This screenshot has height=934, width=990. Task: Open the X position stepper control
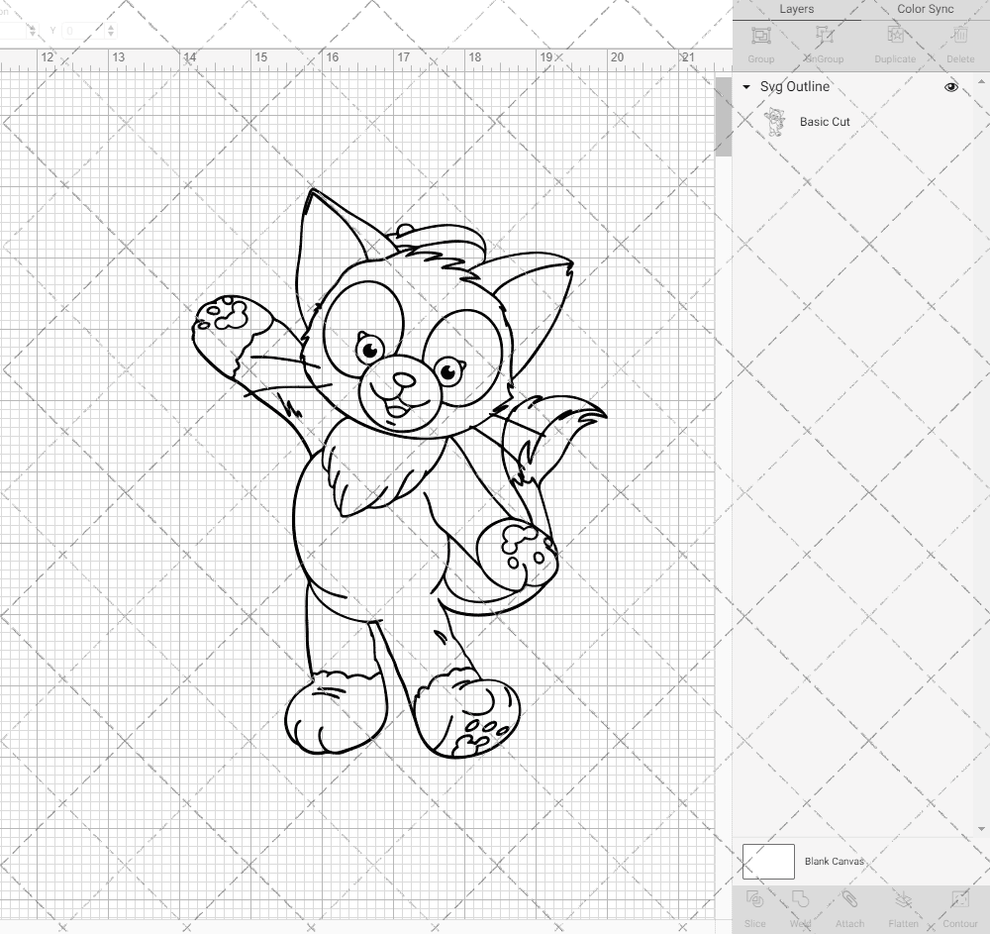[x=30, y=31]
